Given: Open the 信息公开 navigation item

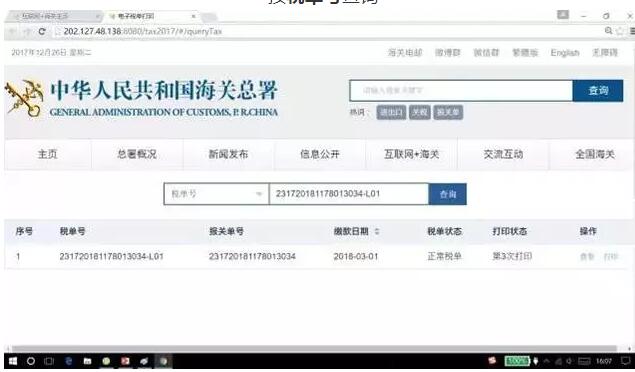Looking at the screenshot, I should point(320,154).
